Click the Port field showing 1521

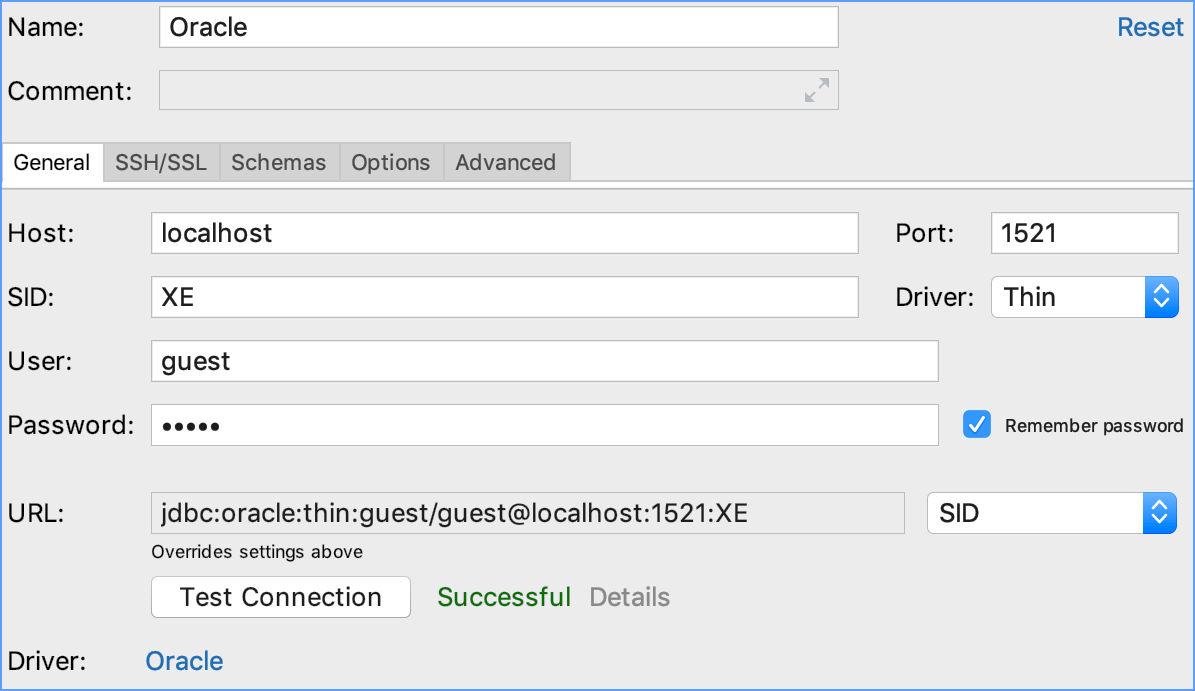(1084, 233)
